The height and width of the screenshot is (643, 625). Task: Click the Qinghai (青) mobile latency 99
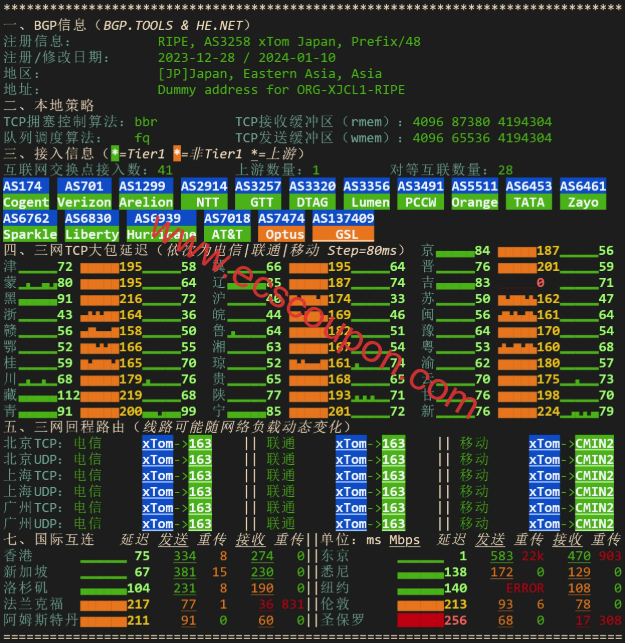[x=189, y=411]
